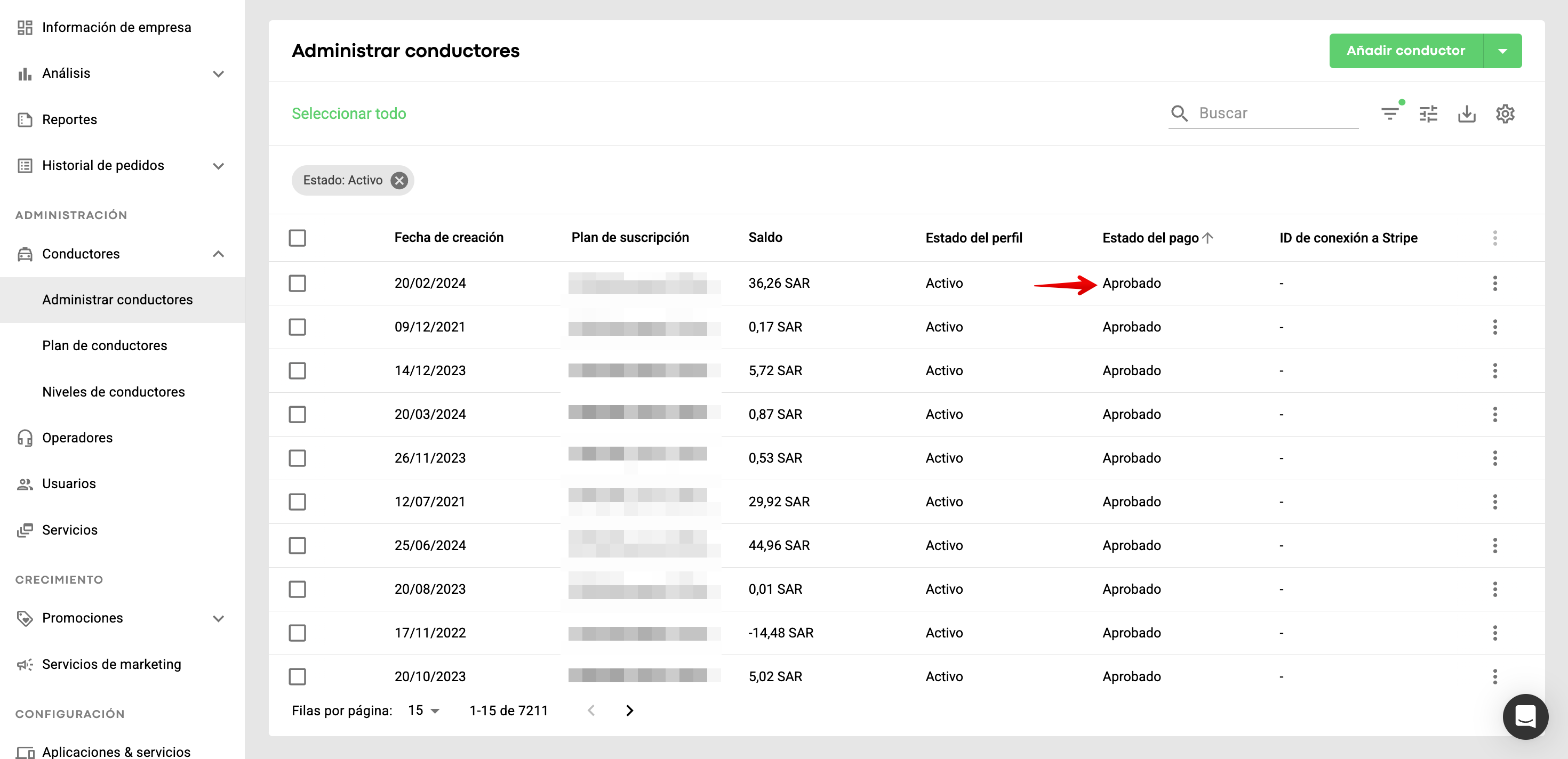Select the 09/12/2021 driver checkbox
Image resolution: width=1568 pixels, height=759 pixels.
pyautogui.click(x=297, y=327)
